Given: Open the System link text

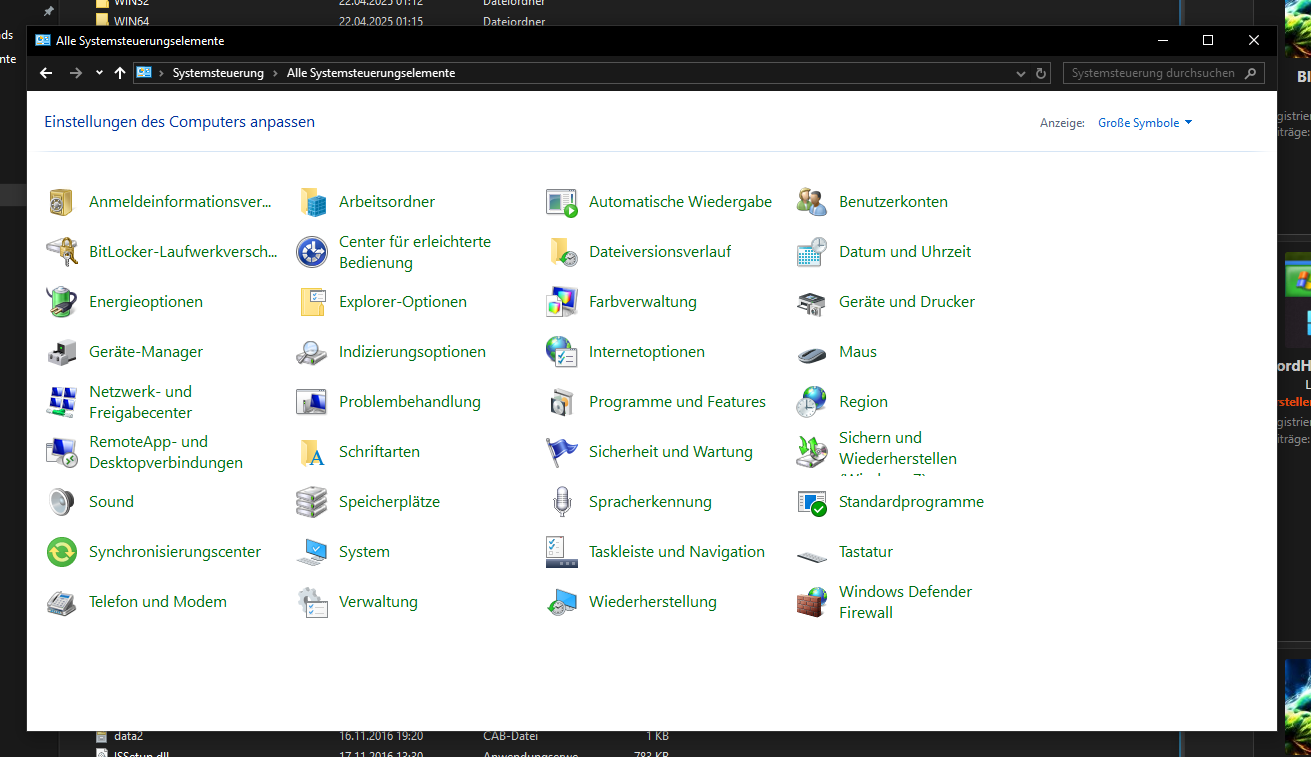Looking at the screenshot, I should click(364, 552).
